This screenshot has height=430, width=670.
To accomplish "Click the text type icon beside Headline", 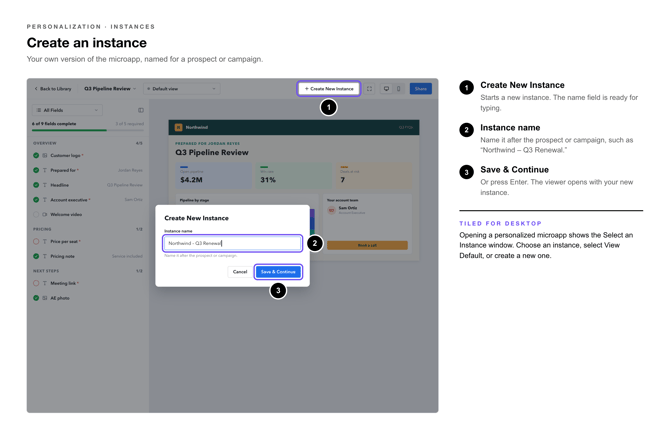I will coord(44,185).
